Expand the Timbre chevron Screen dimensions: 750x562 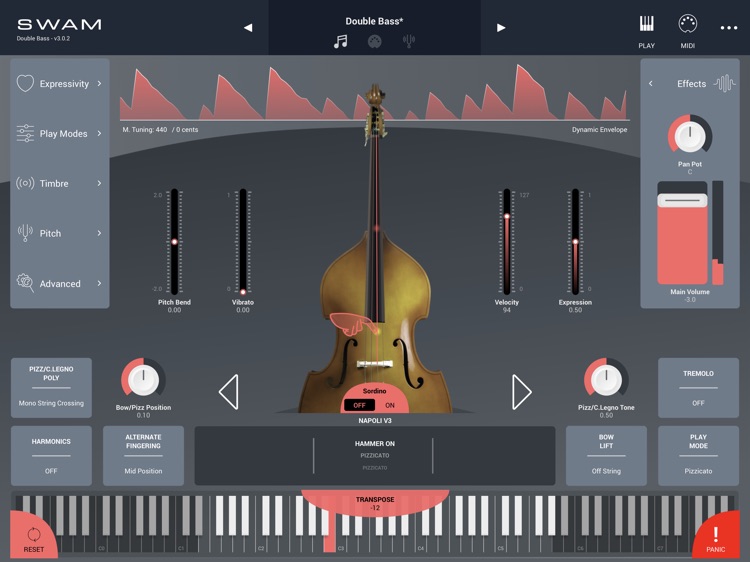[99, 183]
